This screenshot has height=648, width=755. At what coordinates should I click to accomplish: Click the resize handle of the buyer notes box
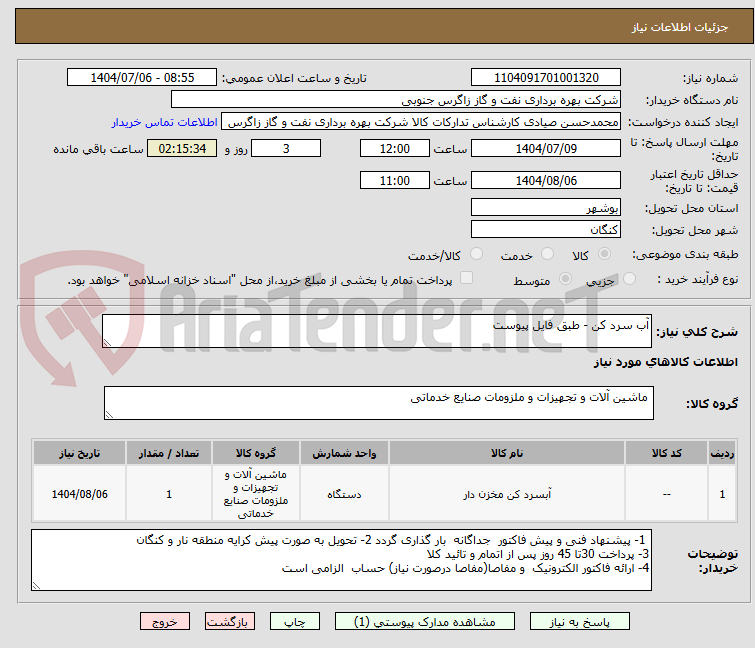pos(37,585)
